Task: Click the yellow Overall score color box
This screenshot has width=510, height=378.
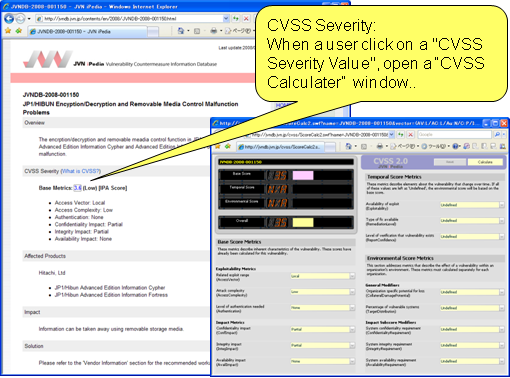Action: point(303,222)
